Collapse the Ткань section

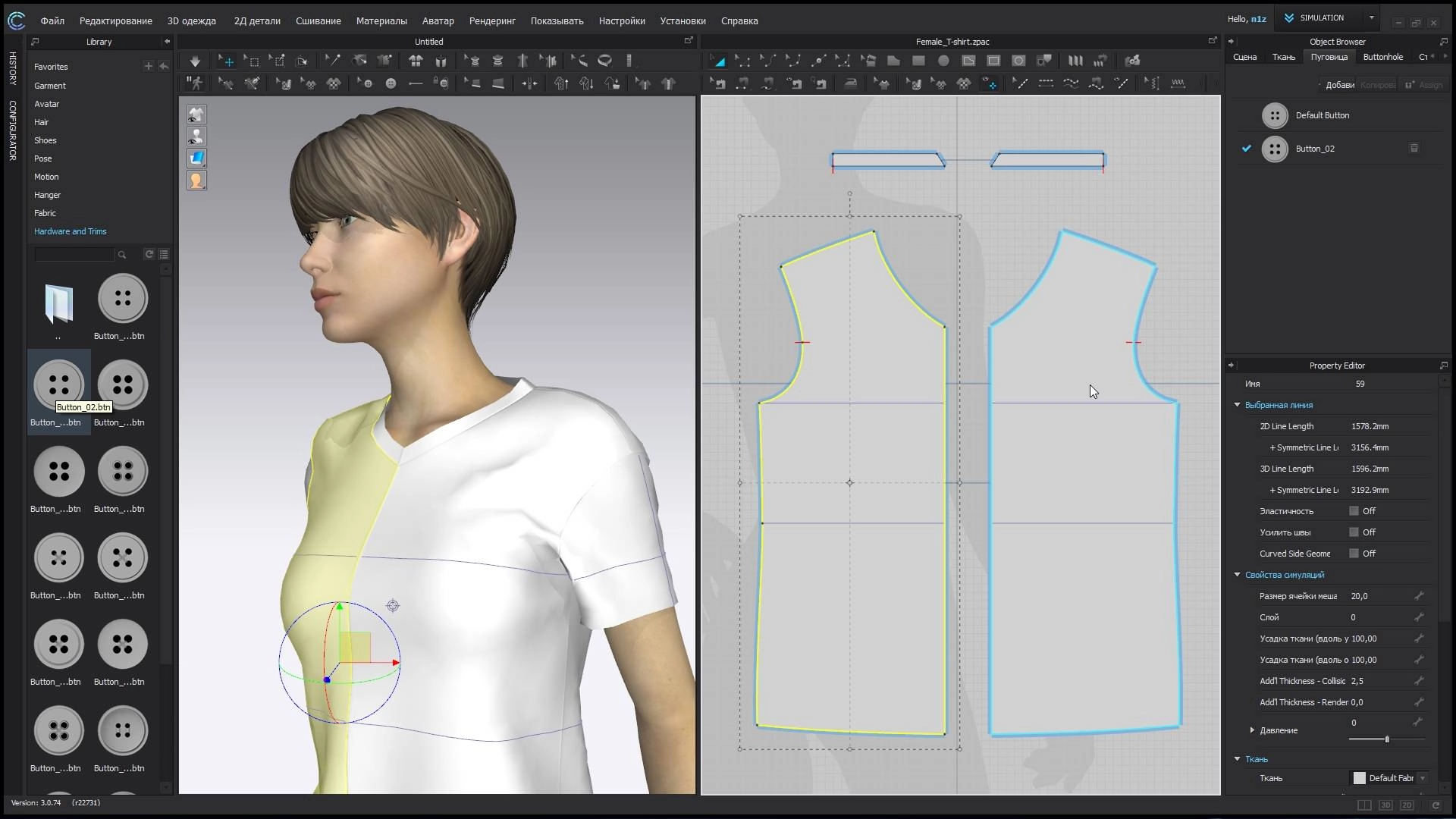[1238, 759]
